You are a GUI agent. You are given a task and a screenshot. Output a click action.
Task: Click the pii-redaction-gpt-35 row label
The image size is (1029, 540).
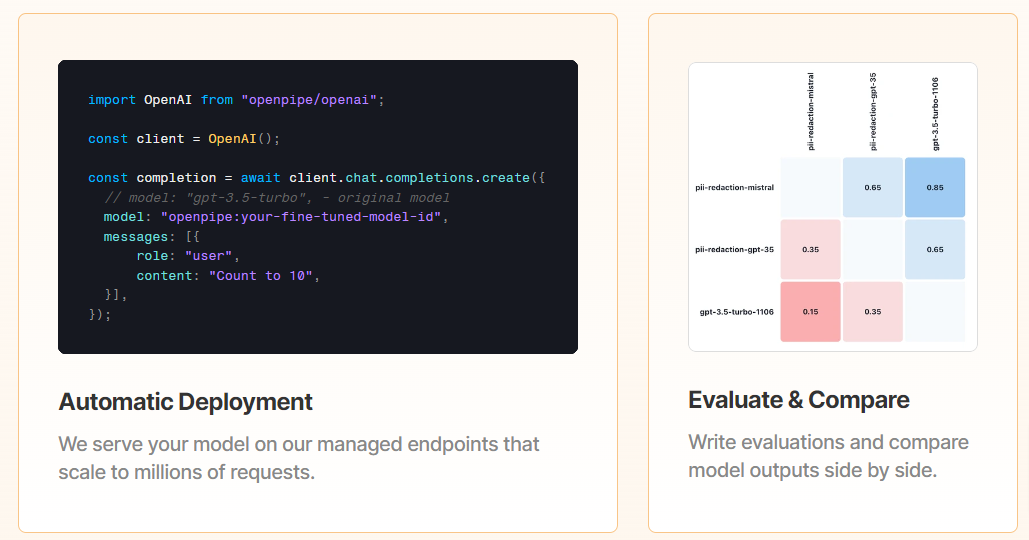734,249
